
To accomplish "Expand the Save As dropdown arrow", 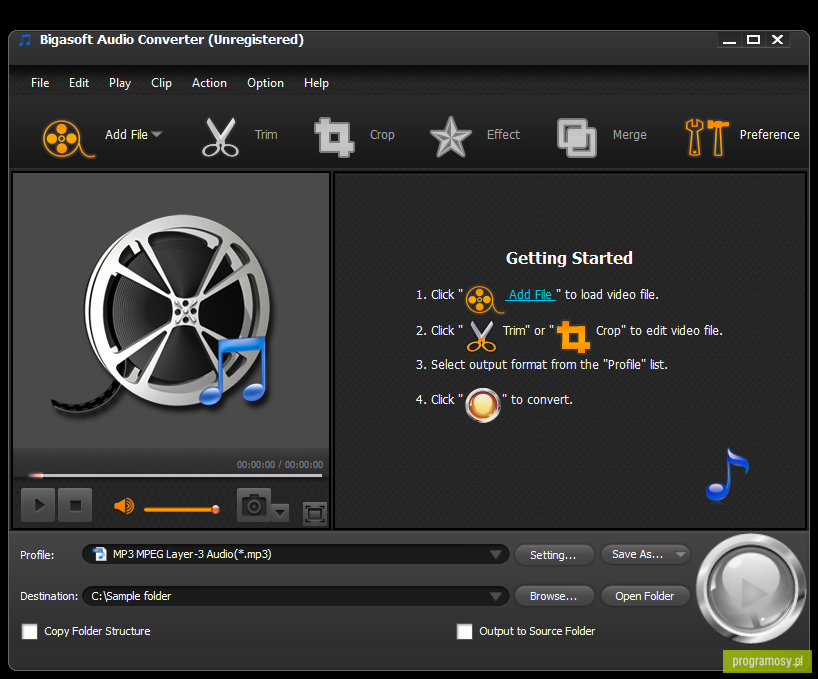I will (x=680, y=554).
